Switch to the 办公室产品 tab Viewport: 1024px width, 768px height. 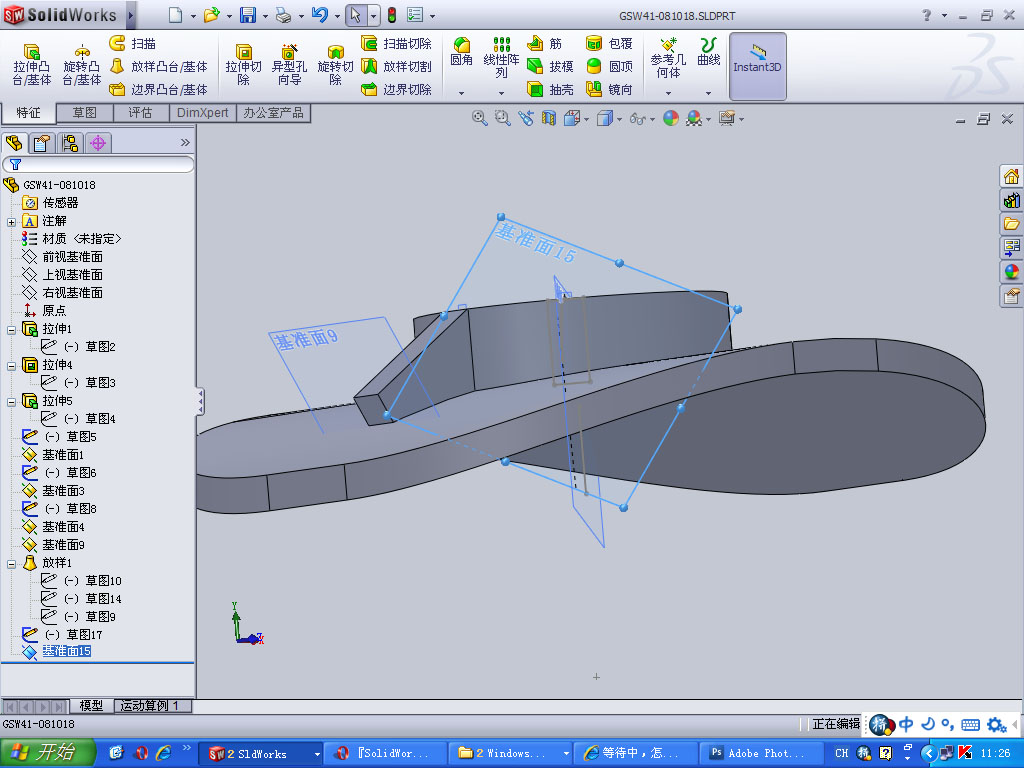click(x=274, y=113)
